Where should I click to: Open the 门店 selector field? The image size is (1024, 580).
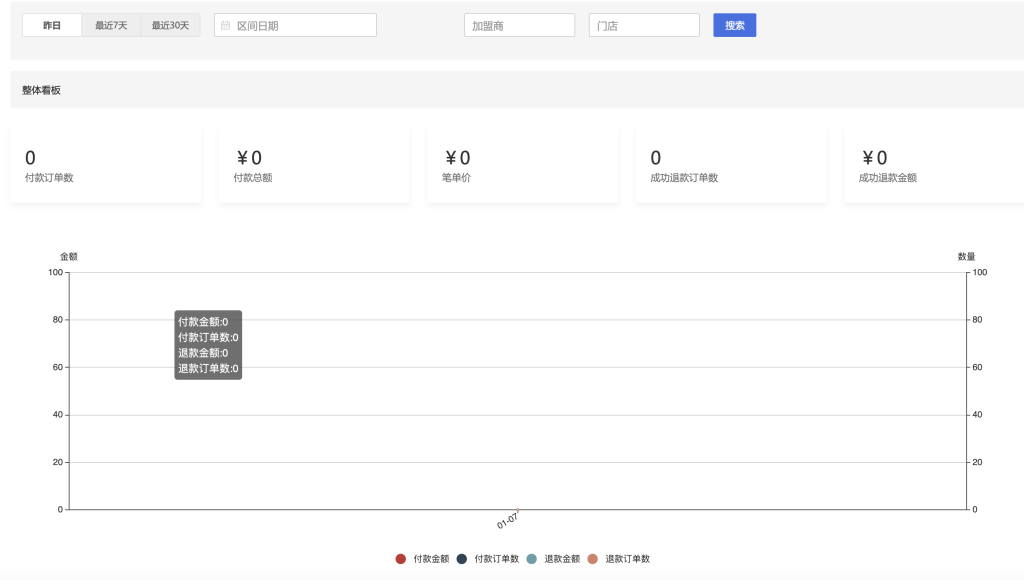tap(643, 26)
